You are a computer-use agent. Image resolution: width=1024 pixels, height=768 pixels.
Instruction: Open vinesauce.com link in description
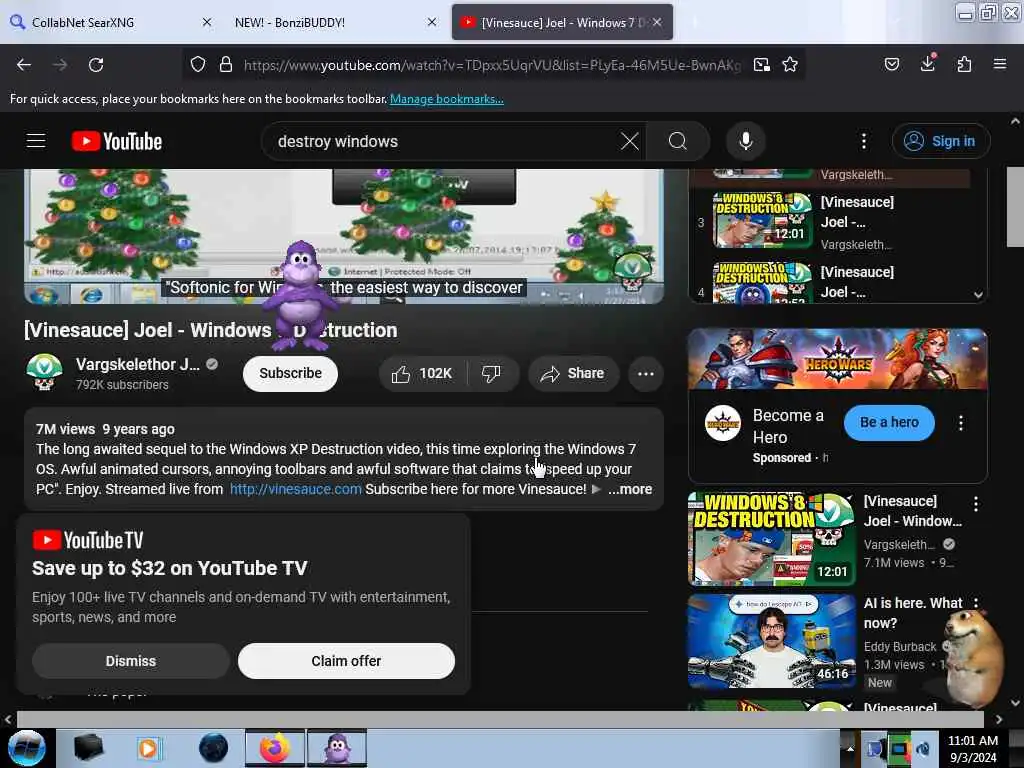click(x=295, y=489)
